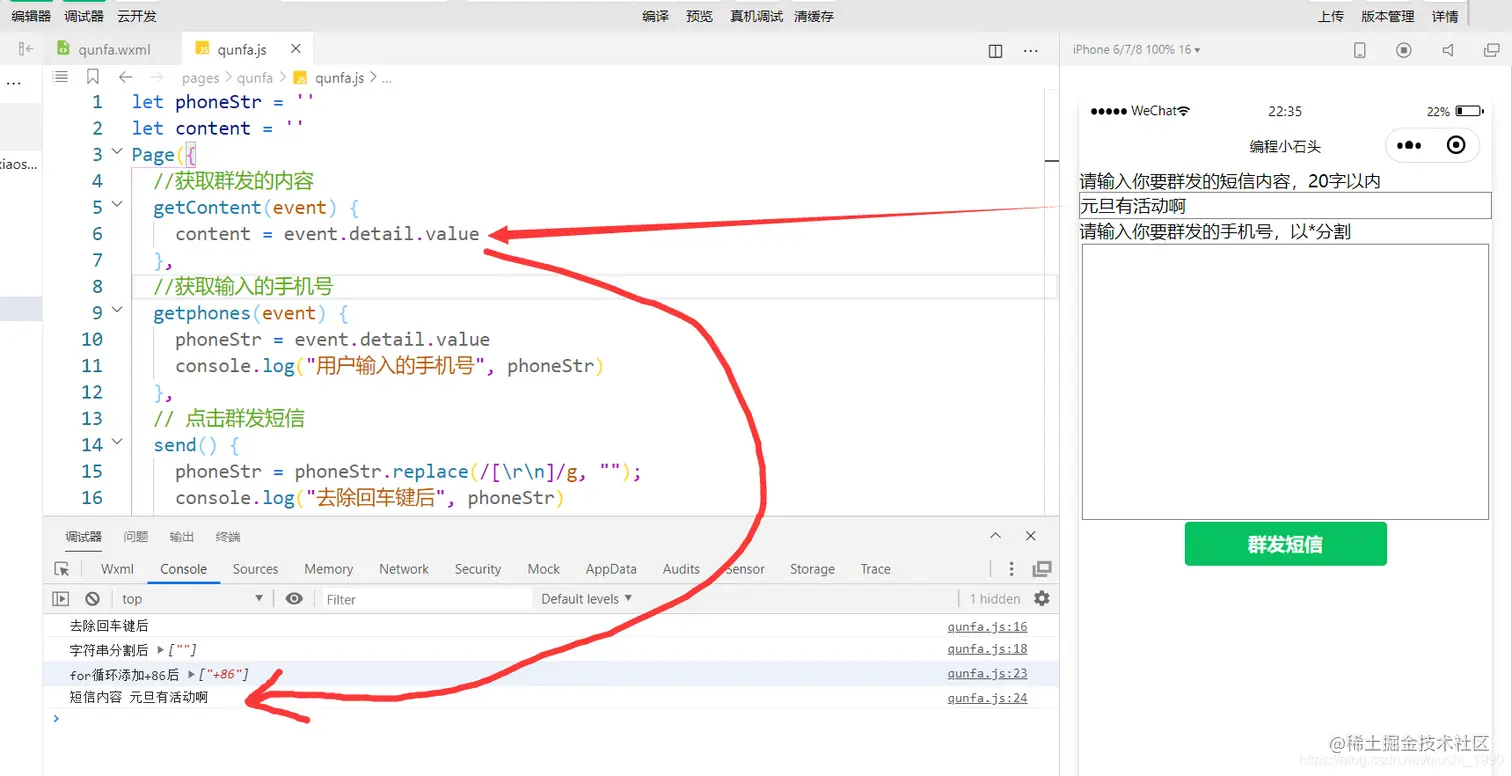
Task: Open the 终端 terminal tab
Action: pos(228,537)
